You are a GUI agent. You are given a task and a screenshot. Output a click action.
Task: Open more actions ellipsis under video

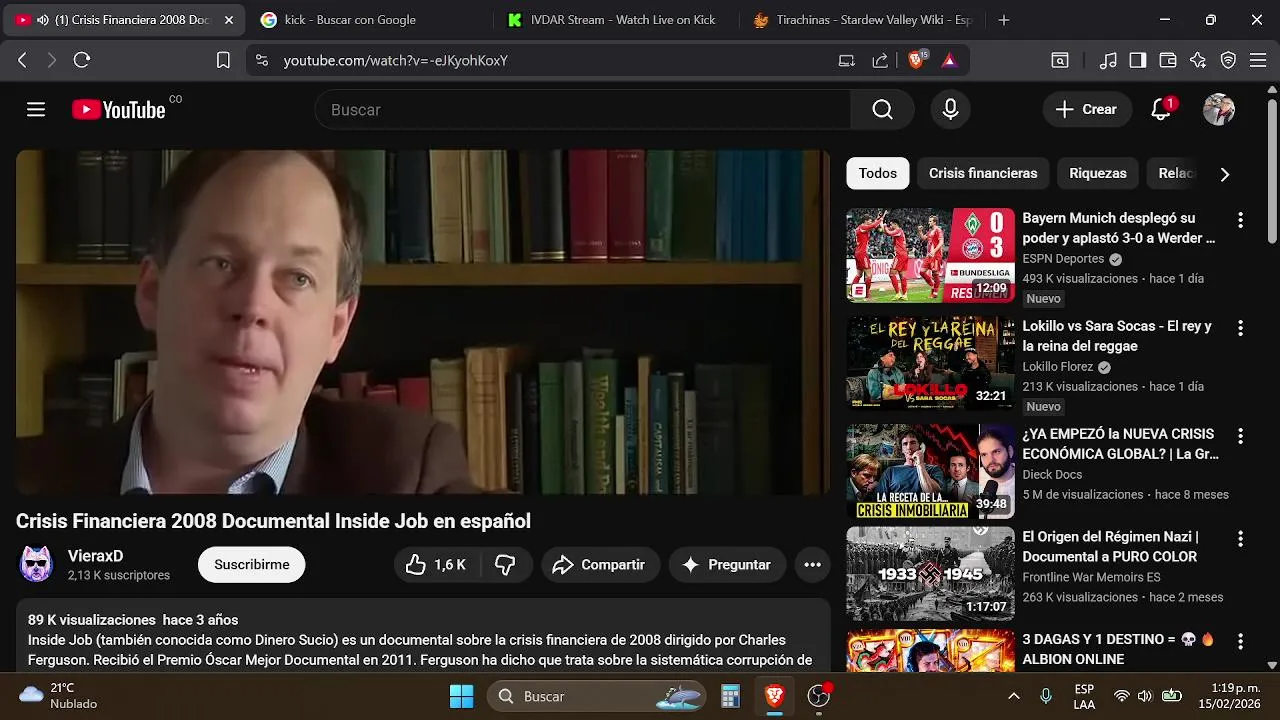click(x=813, y=565)
